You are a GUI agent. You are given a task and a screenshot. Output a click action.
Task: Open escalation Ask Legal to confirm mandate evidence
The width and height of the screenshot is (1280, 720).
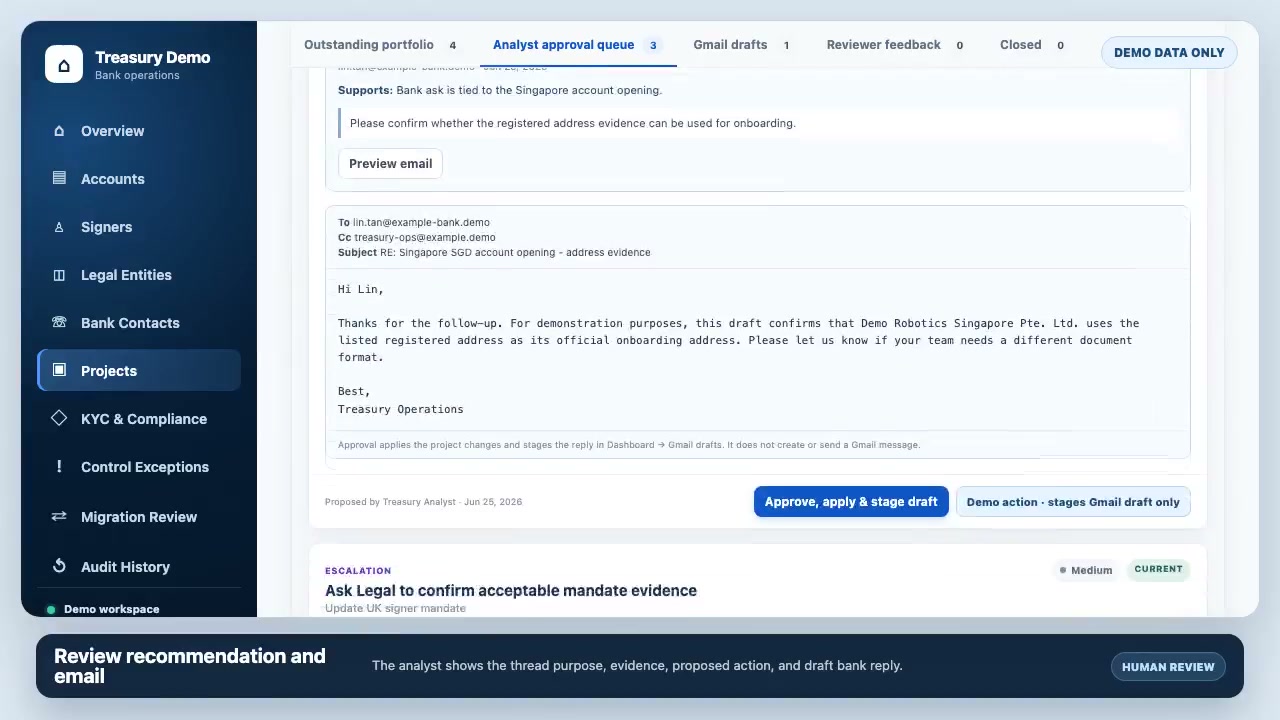point(511,590)
